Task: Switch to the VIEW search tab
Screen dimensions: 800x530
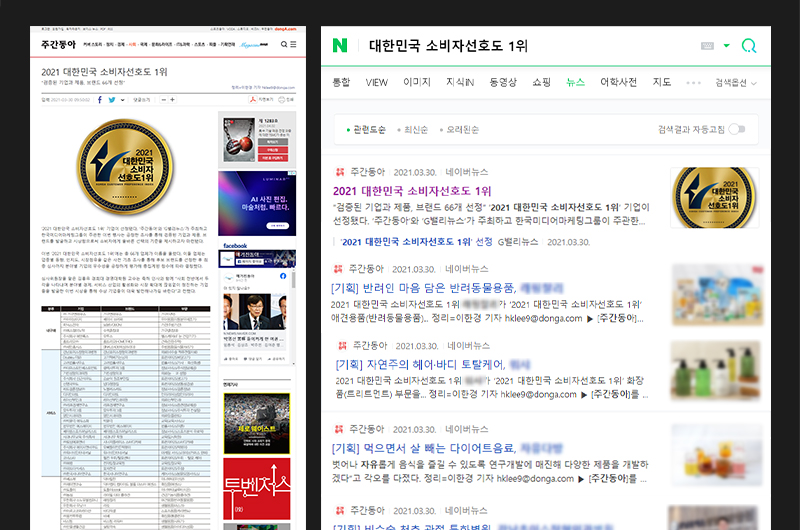Action: pyautogui.click(x=377, y=83)
